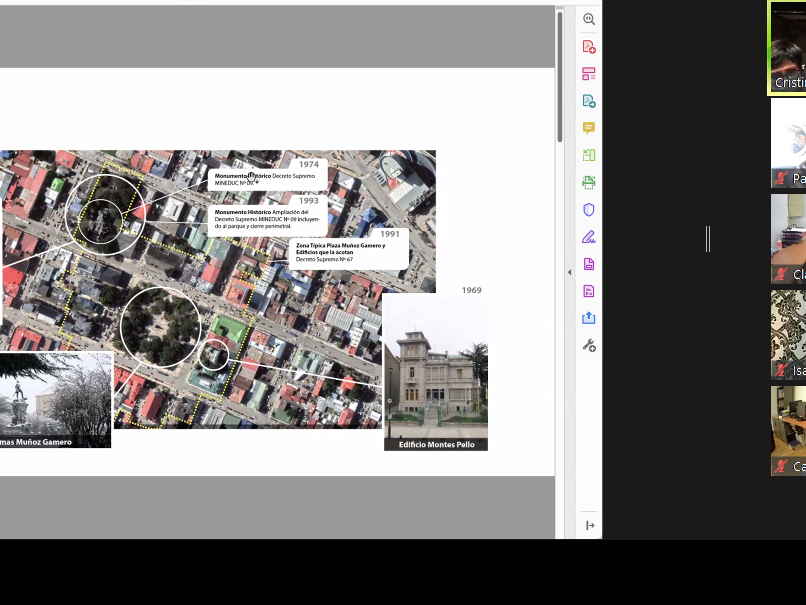Viewport: 806px width, 605px height.
Task: Open the green Organize Pages tool
Action: pyautogui.click(x=589, y=155)
